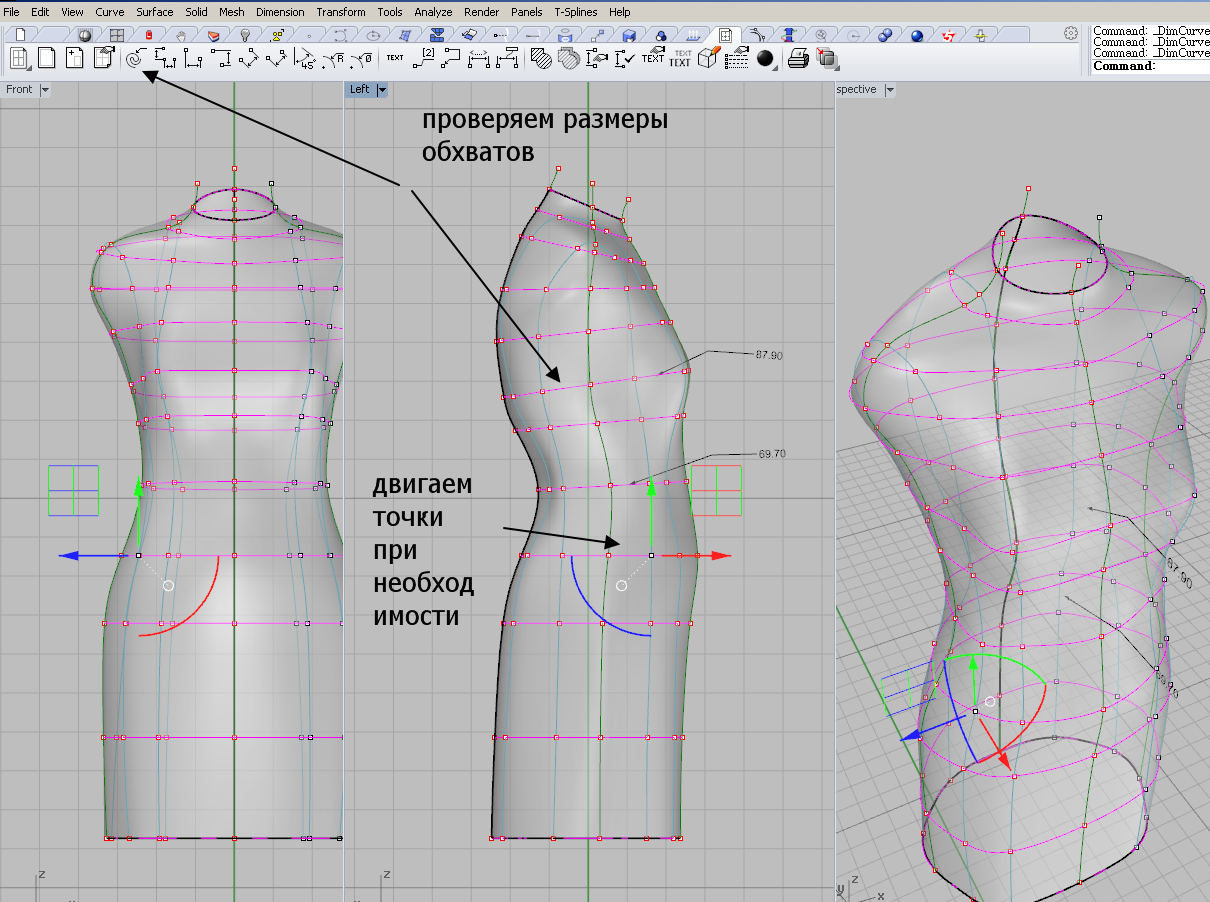Click the printer icon in toolbar
Viewport: 1210px width, 902px height.
tap(797, 58)
